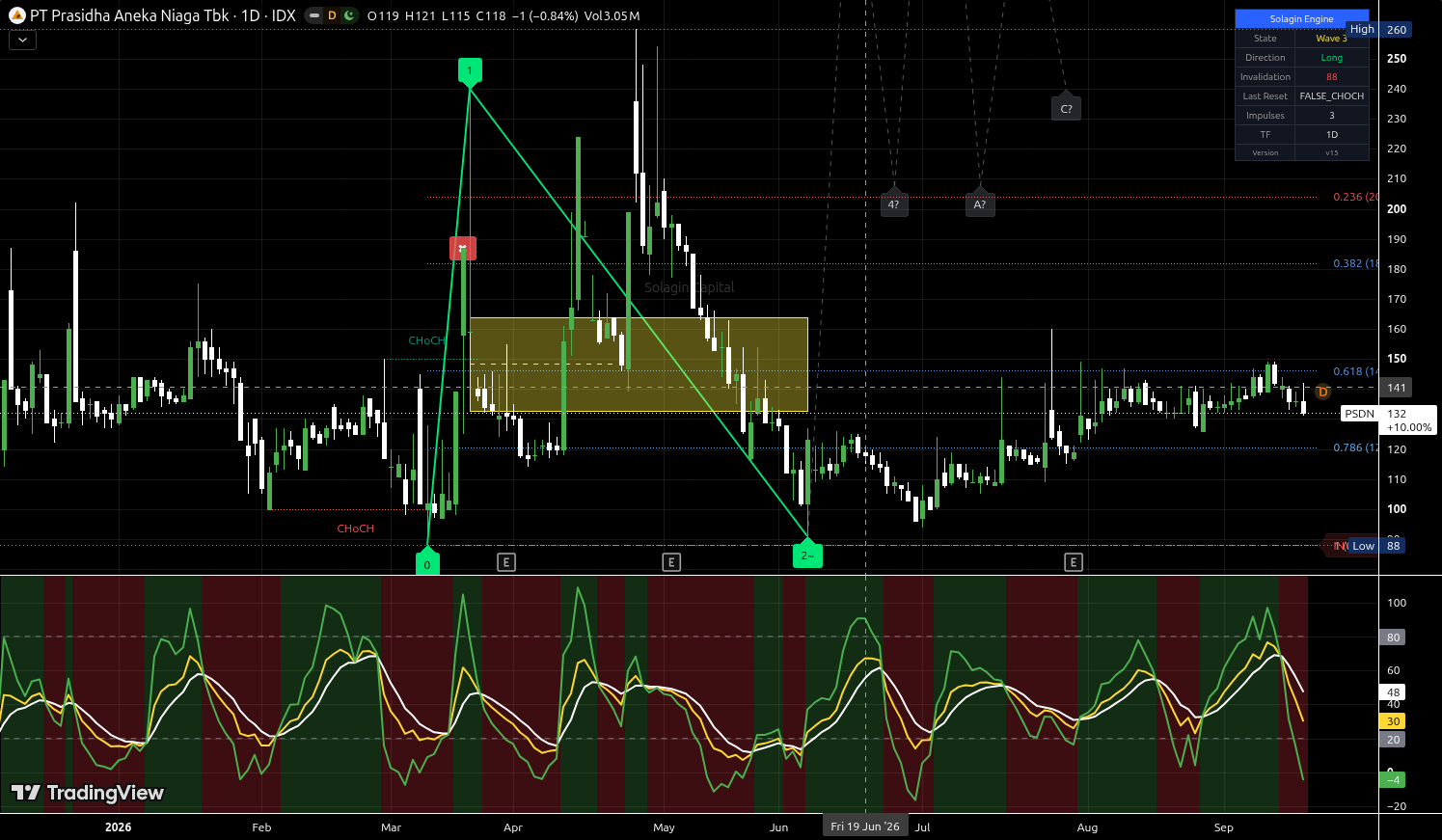Click the version value v15

click(1331, 152)
